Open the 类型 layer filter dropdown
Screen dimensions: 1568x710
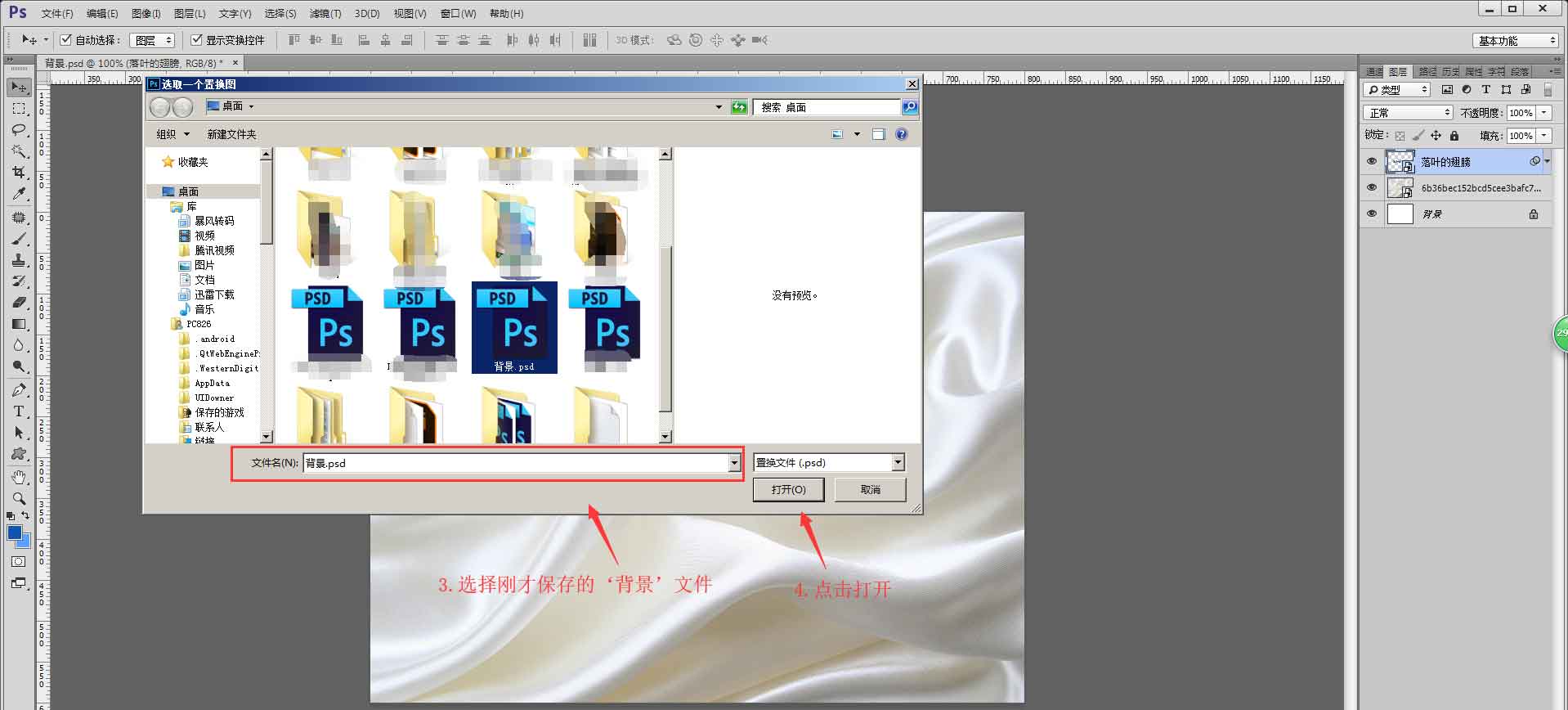pos(1396,89)
